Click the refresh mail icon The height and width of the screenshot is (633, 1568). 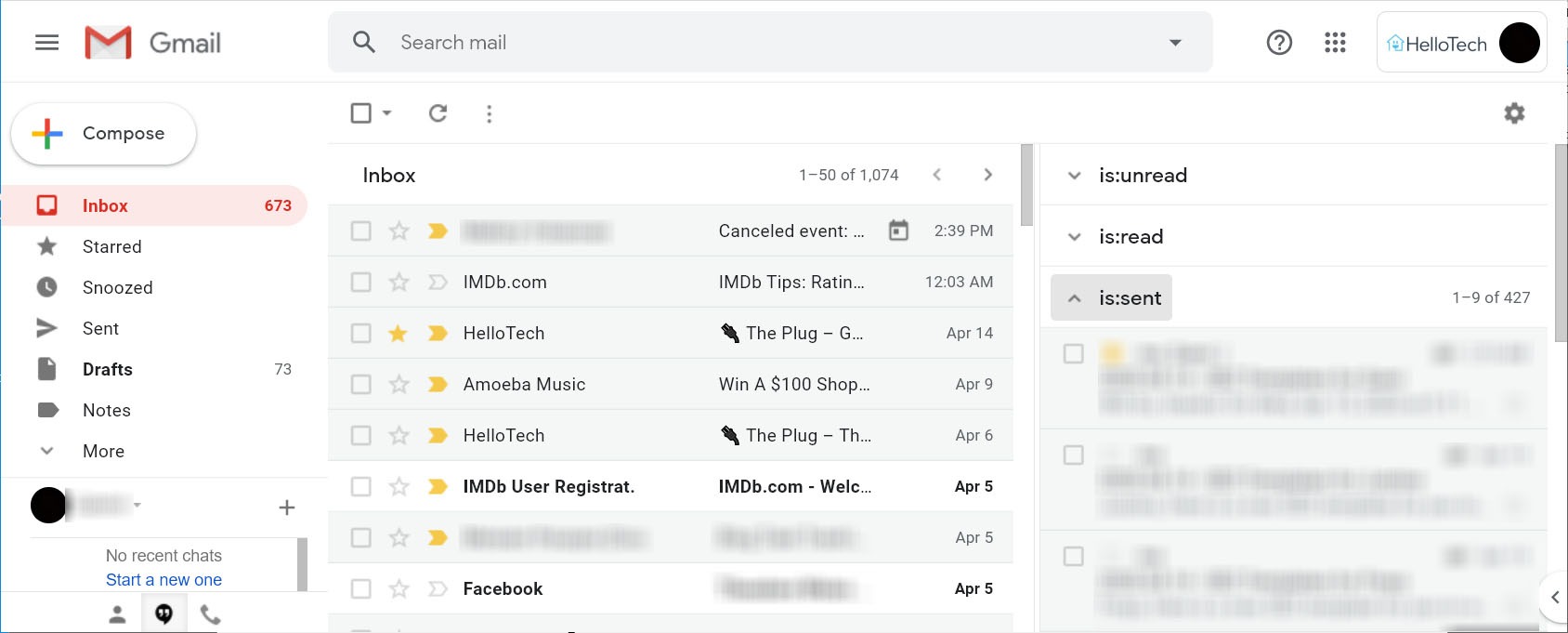[438, 113]
